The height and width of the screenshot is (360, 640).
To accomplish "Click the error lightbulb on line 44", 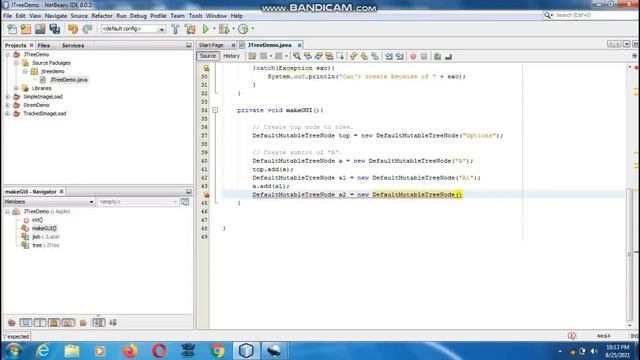I will tap(206, 195).
